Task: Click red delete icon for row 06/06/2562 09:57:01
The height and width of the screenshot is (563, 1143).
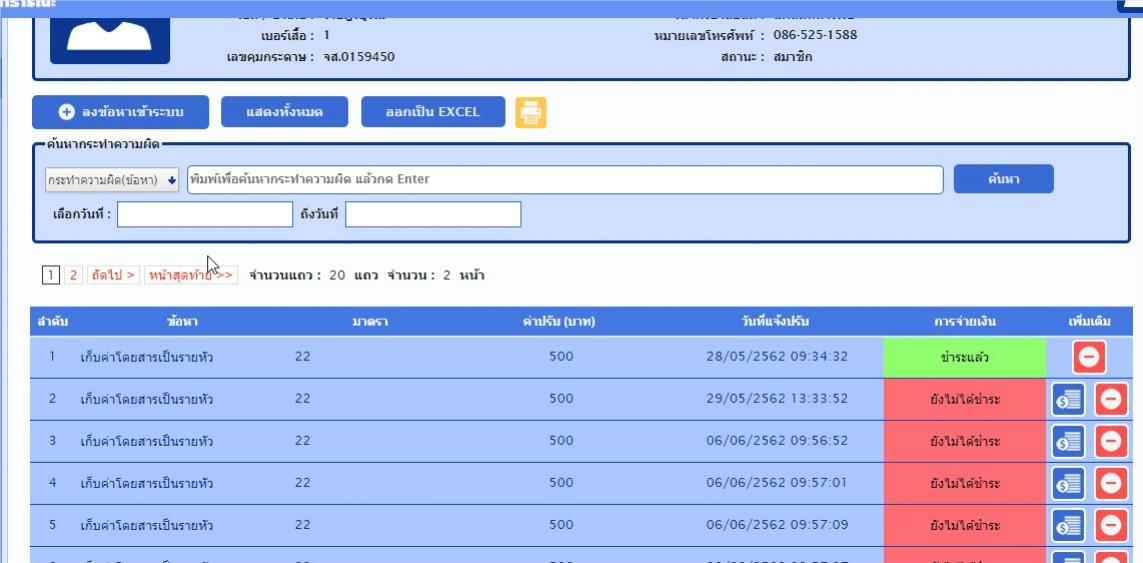Action: coord(1111,484)
